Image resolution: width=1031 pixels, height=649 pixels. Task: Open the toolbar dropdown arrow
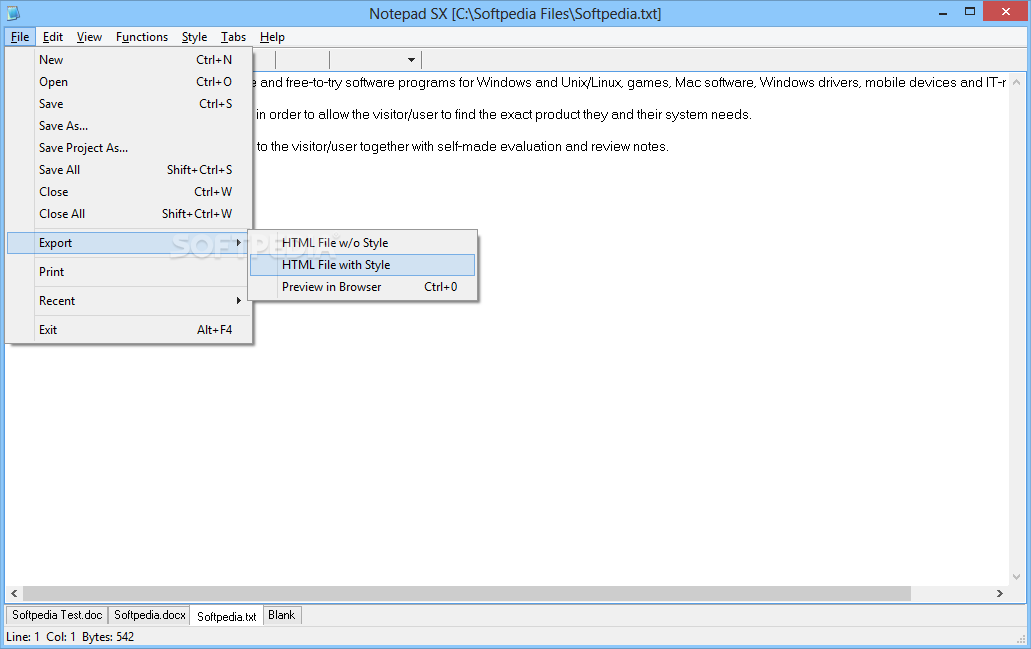tap(411, 60)
